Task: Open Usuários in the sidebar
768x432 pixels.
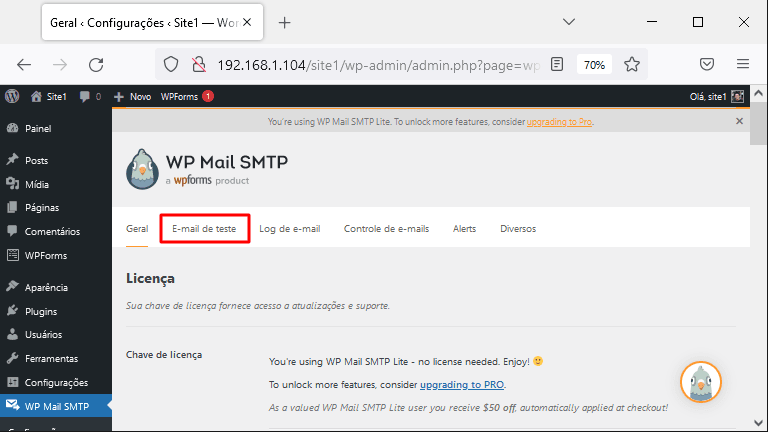Action: point(43,335)
